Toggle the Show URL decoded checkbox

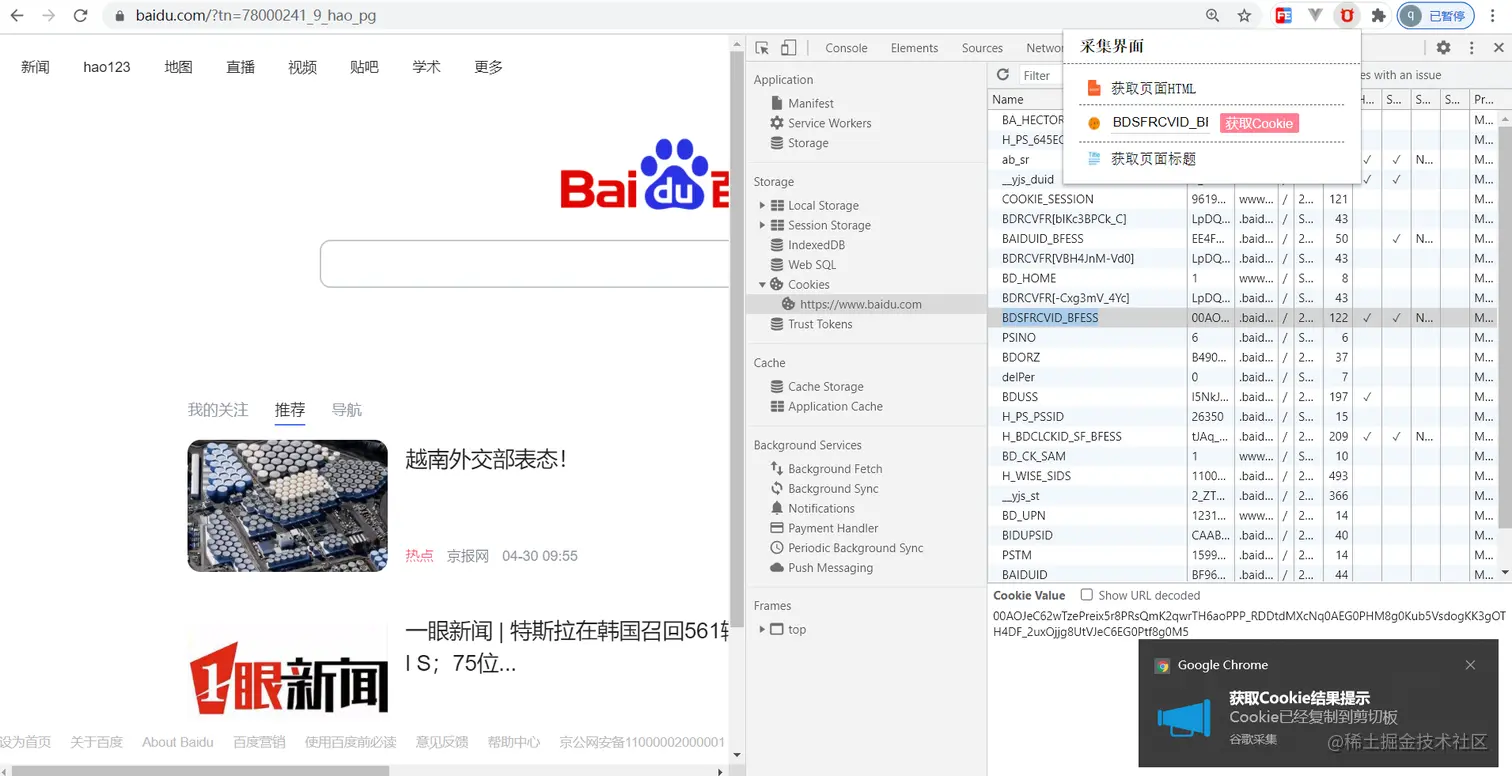(1086, 595)
